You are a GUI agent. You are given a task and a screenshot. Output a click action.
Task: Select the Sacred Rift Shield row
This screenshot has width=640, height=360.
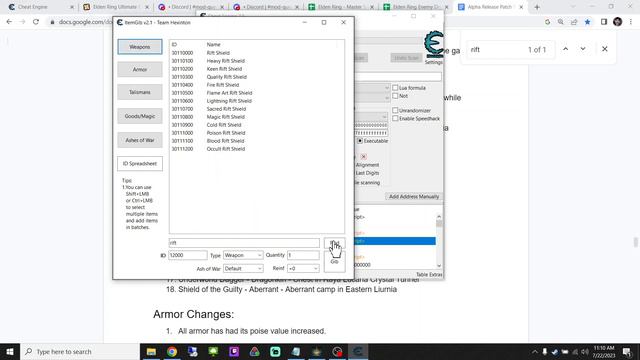[256, 109]
